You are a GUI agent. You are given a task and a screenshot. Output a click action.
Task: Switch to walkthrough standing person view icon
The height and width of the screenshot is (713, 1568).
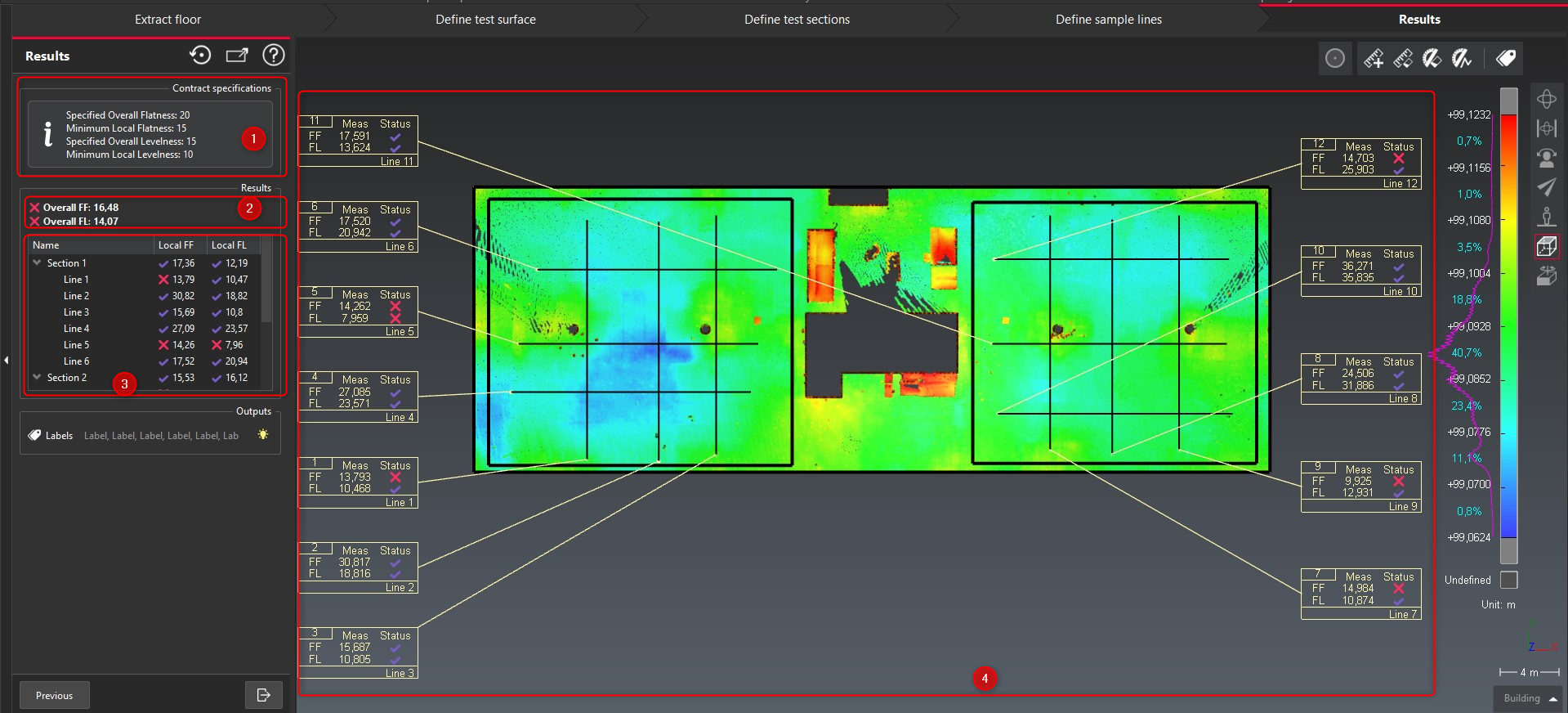[1546, 217]
